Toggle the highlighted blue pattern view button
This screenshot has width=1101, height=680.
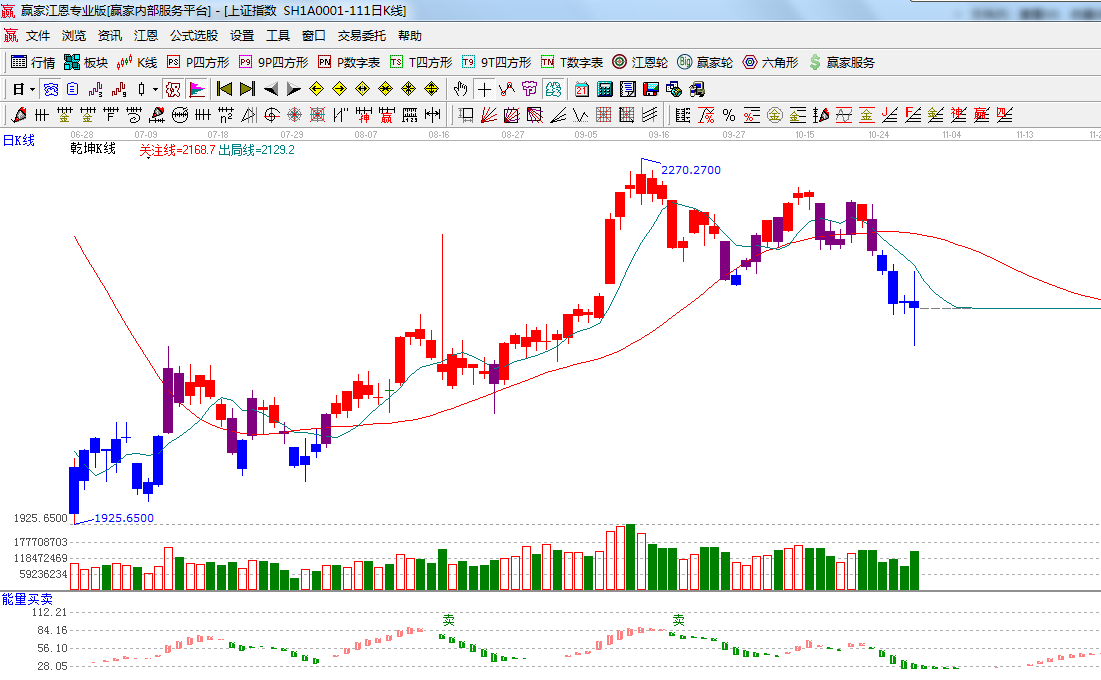49,89
